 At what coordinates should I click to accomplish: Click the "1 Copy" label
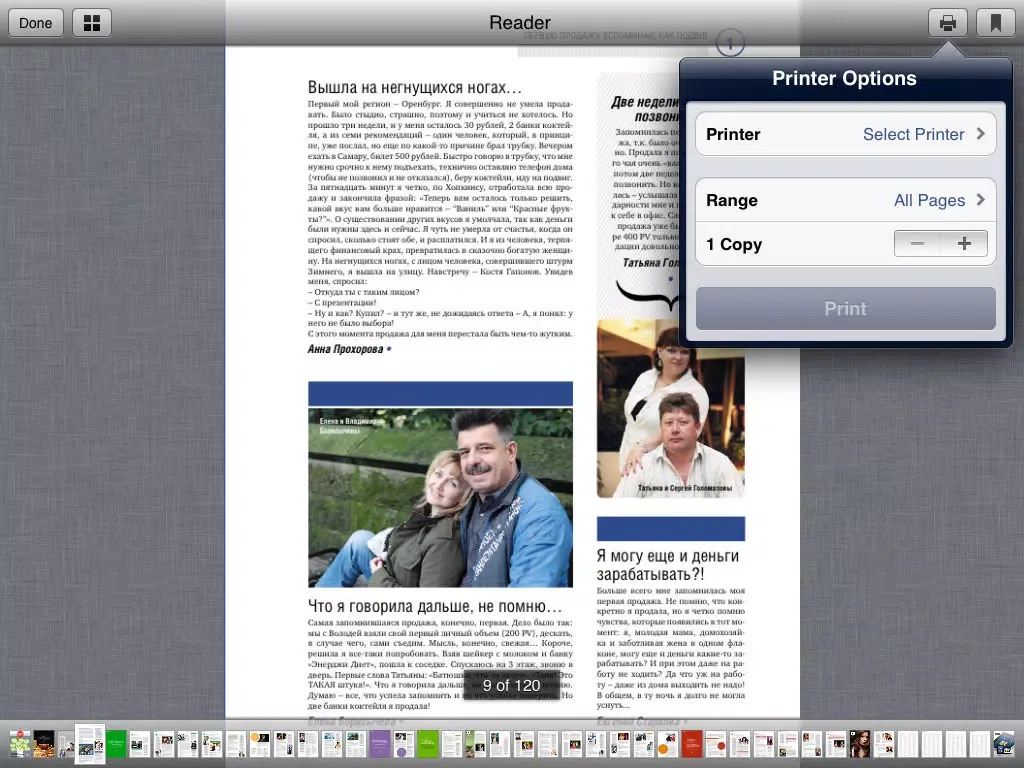tap(734, 244)
